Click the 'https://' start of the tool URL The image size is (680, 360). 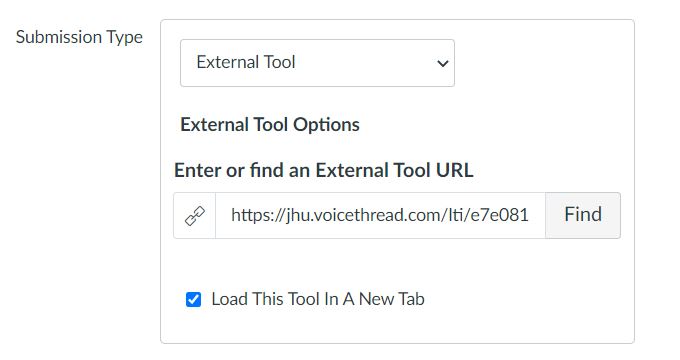258,215
